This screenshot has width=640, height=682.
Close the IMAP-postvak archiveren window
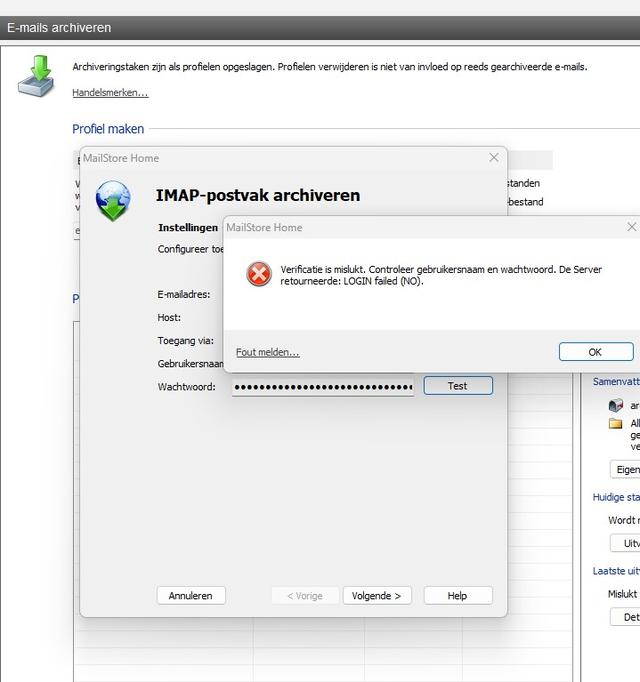tap(493, 158)
